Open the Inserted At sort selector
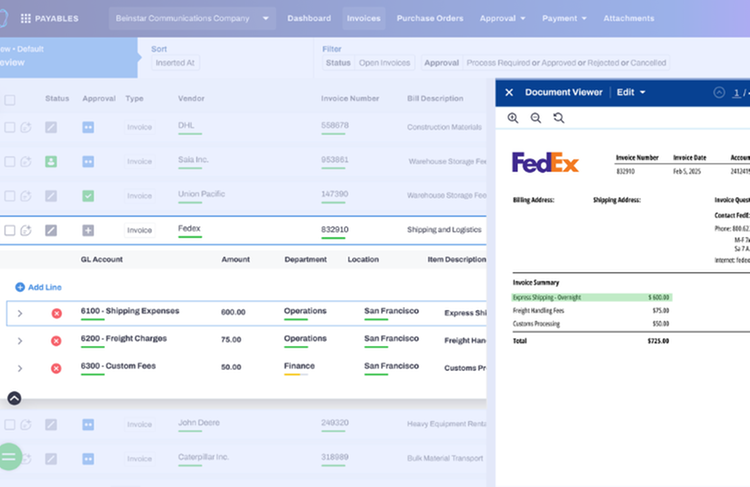This screenshot has height=487, width=750. pos(175,63)
